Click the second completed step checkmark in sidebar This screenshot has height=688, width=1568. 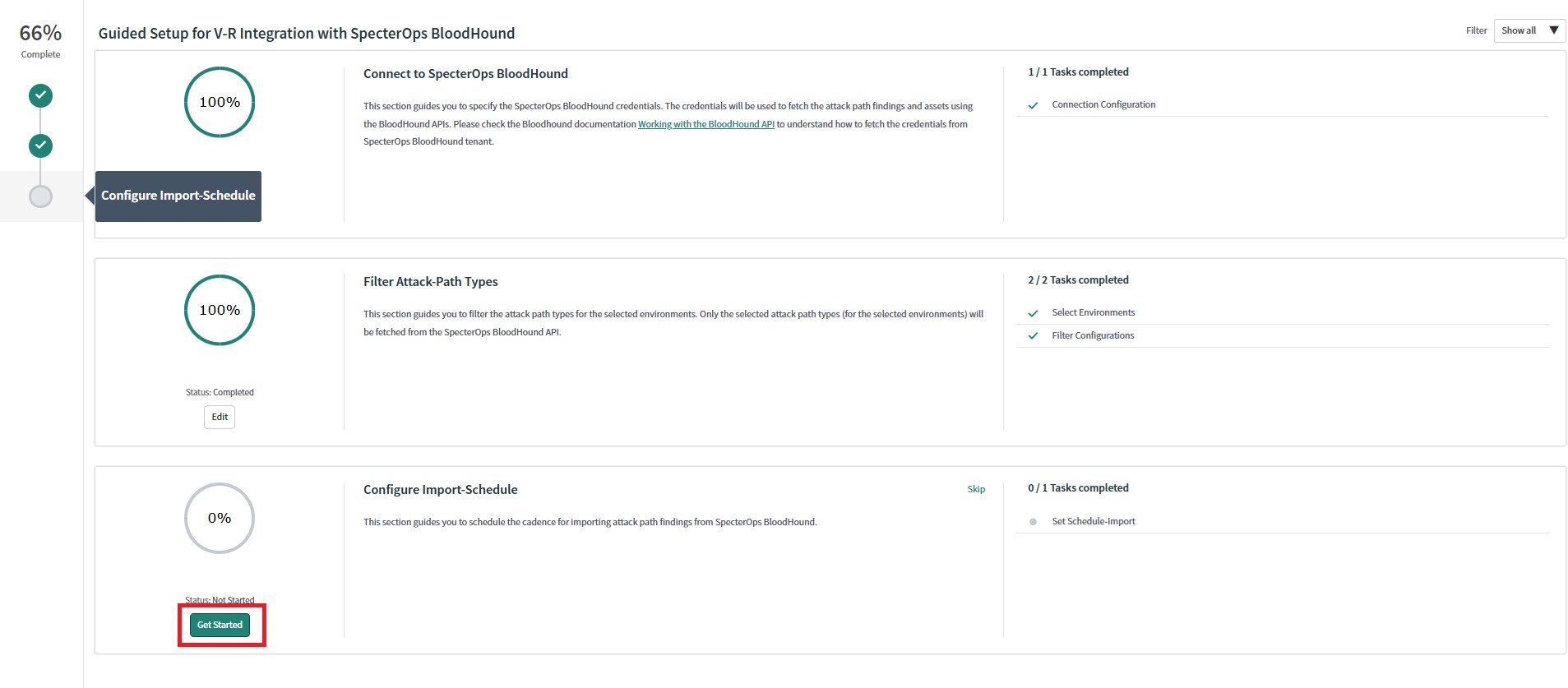tap(40, 146)
